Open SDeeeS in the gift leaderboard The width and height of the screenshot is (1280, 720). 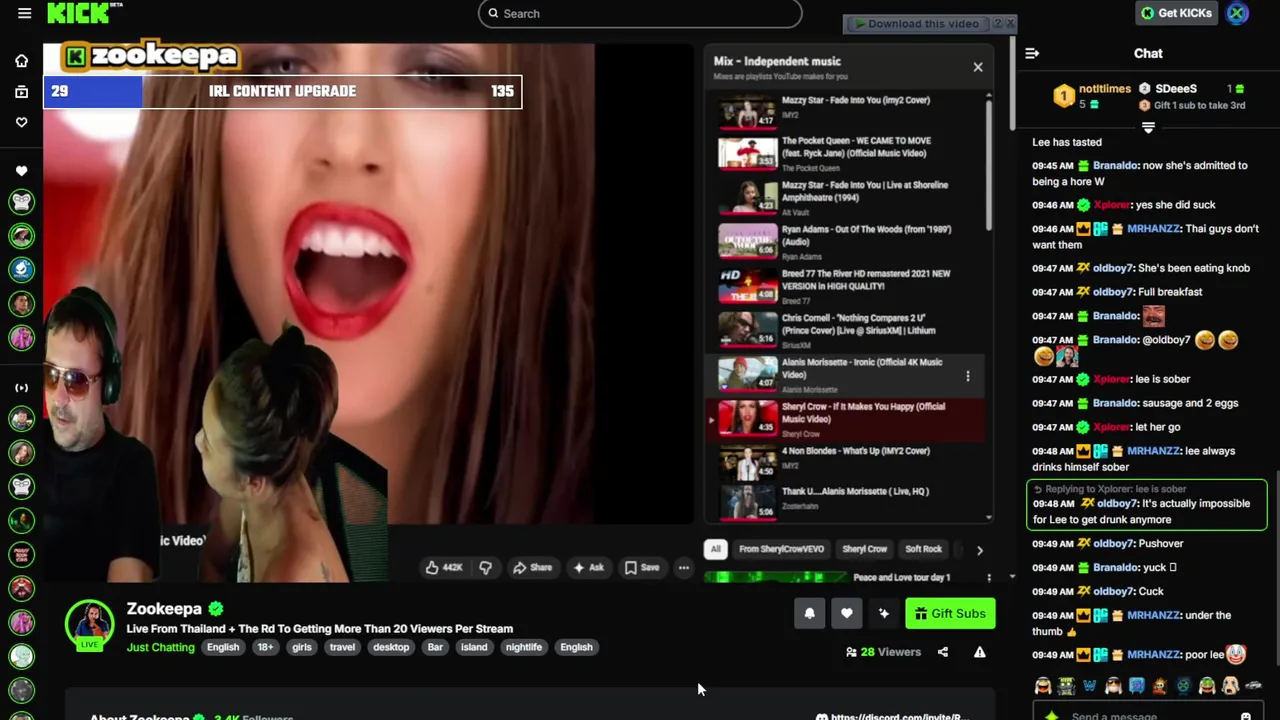point(1176,89)
